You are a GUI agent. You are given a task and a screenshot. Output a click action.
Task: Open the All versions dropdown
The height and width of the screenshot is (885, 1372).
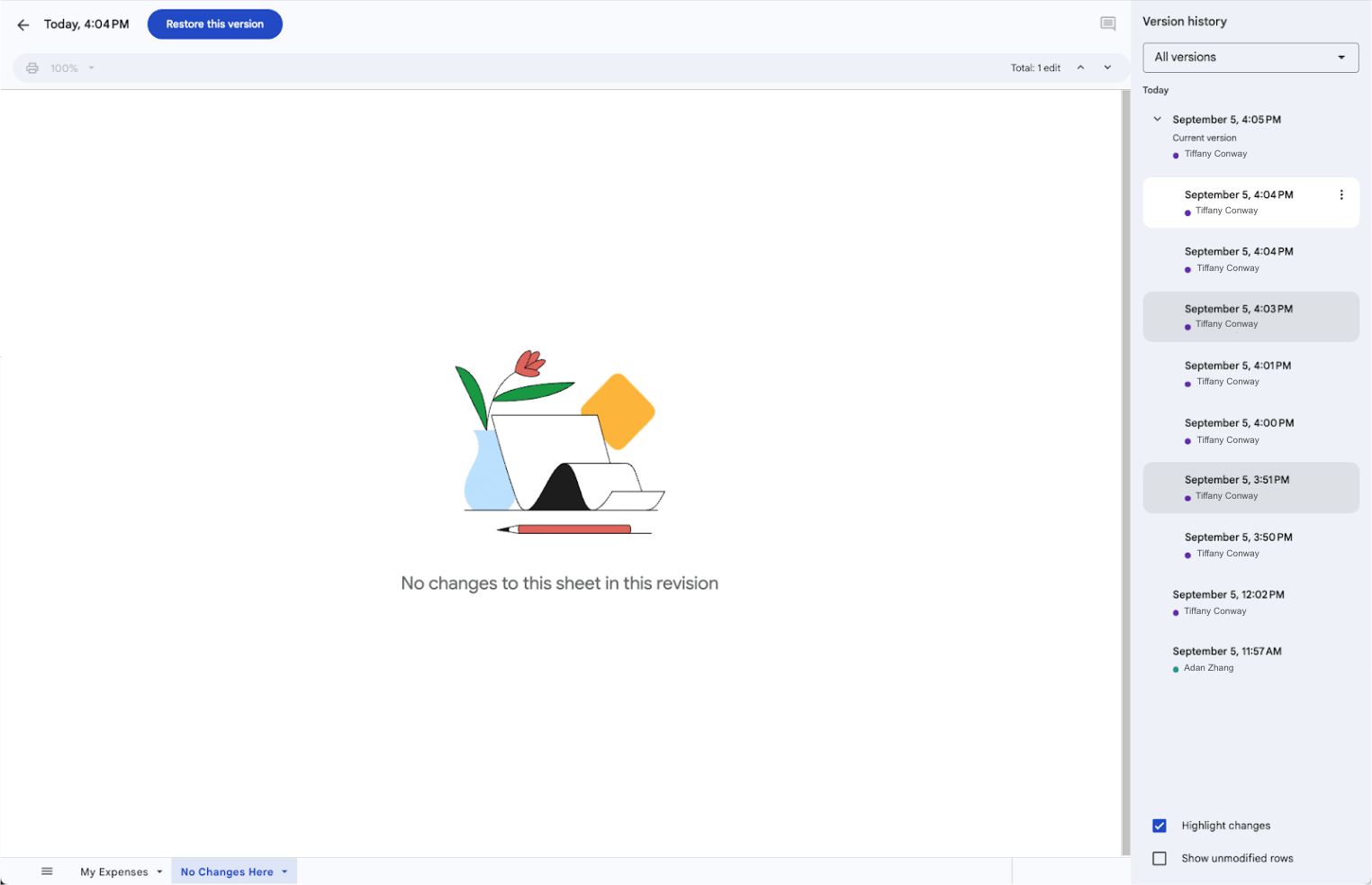tap(1250, 58)
